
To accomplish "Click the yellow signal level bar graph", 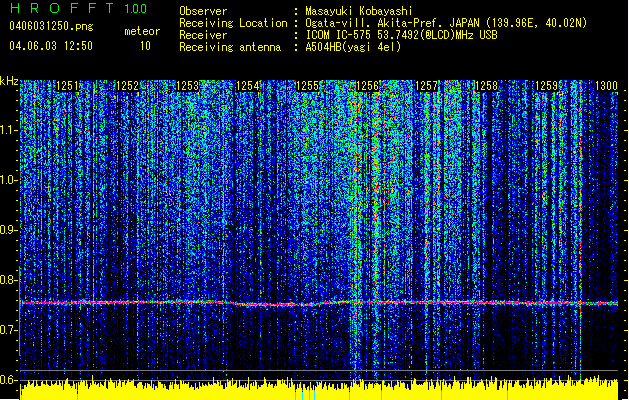I will (x=319, y=389).
